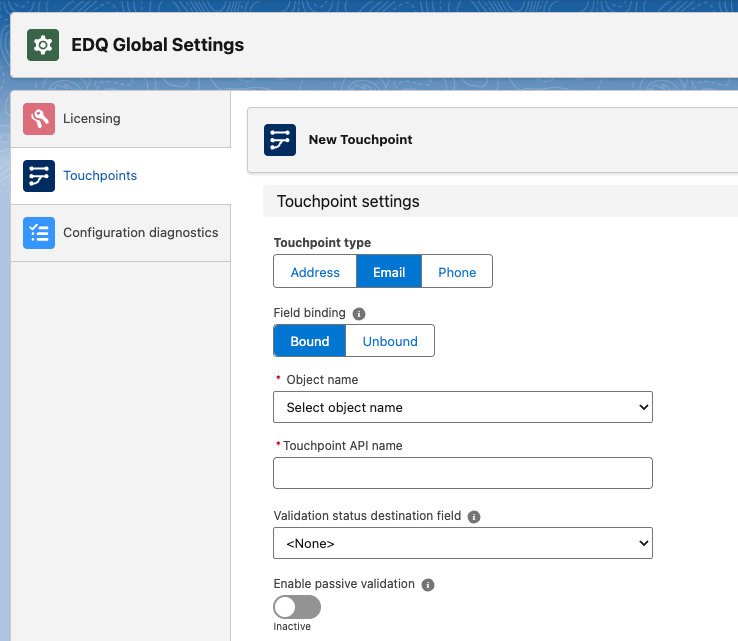738x641 pixels.
Task: Click the Inactive status label
Action: tap(292, 627)
